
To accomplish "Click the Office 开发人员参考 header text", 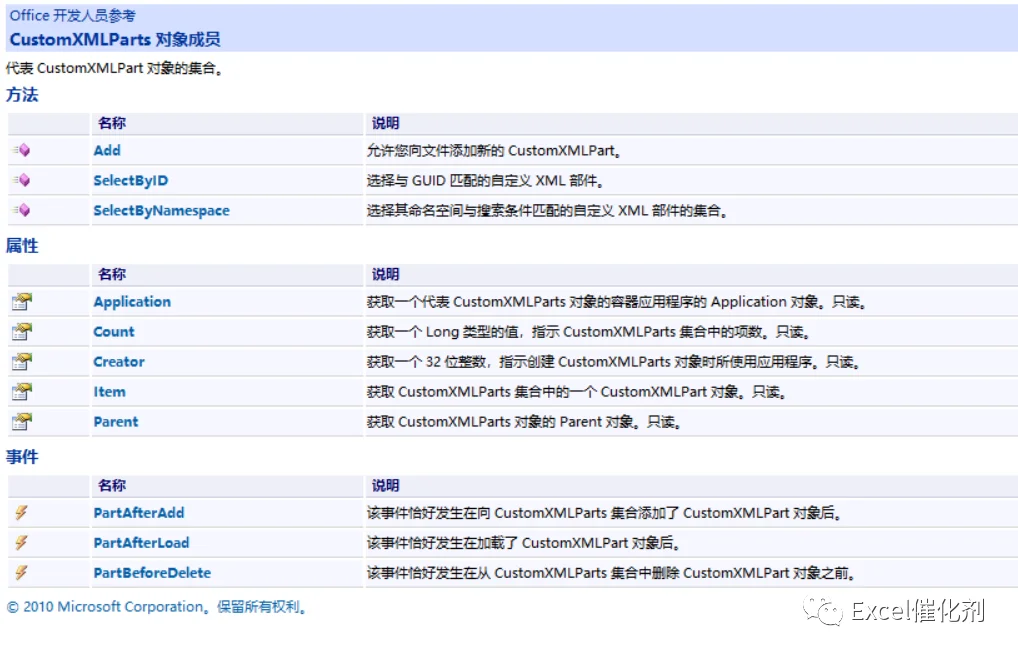I will 73,16.
